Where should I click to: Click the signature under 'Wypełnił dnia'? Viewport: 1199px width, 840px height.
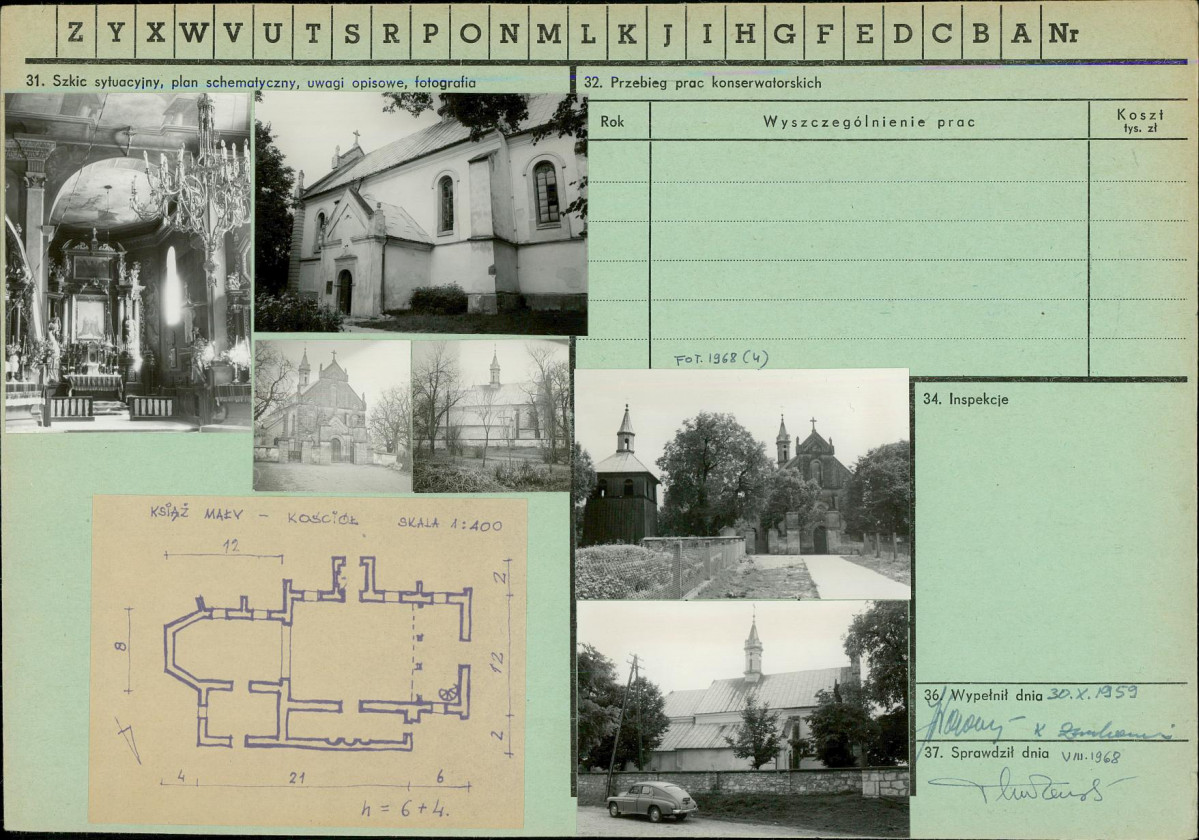(x=1048, y=724)
